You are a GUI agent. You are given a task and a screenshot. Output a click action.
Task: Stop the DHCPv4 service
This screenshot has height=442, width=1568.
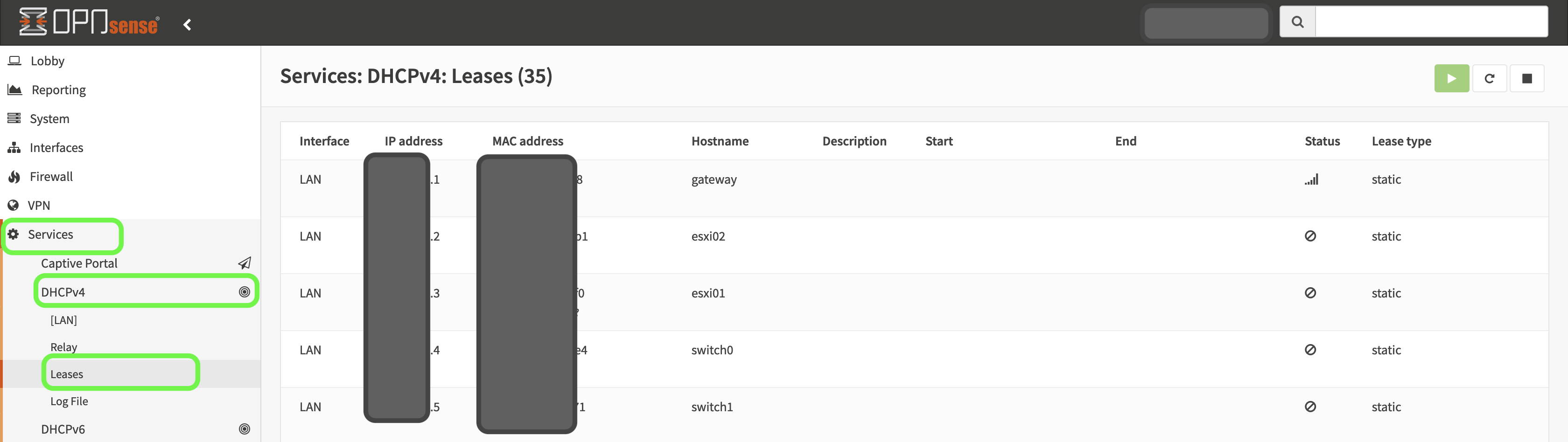coord(1526,78)
